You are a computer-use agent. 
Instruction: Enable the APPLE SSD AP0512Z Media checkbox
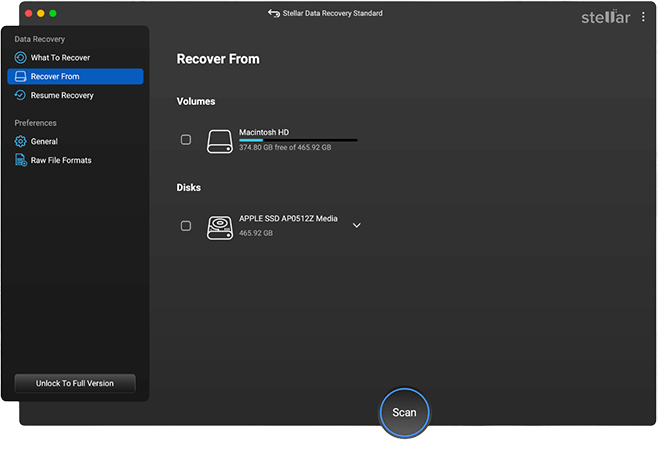point(186,226)
